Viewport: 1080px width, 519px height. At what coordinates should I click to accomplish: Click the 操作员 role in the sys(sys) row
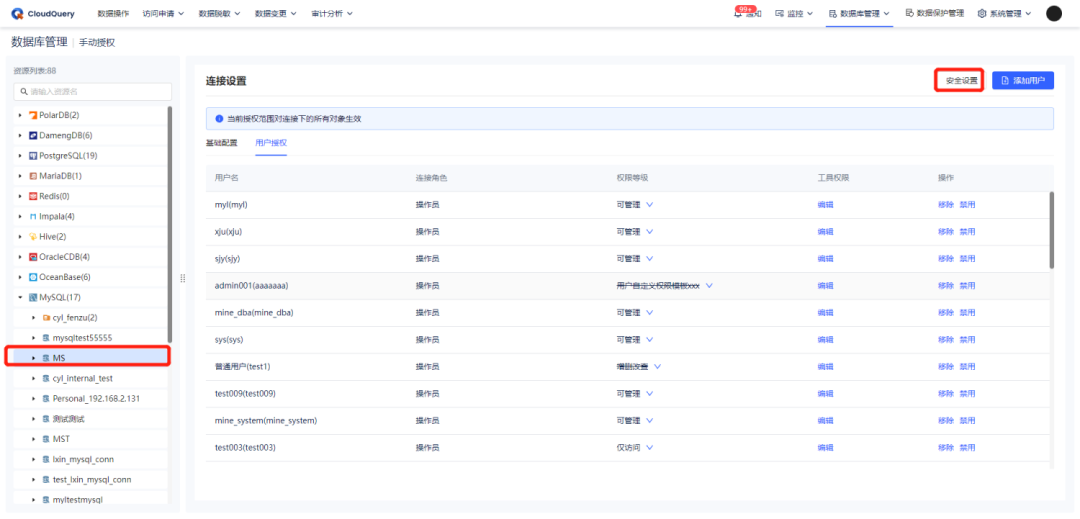[x=427, y=339]
